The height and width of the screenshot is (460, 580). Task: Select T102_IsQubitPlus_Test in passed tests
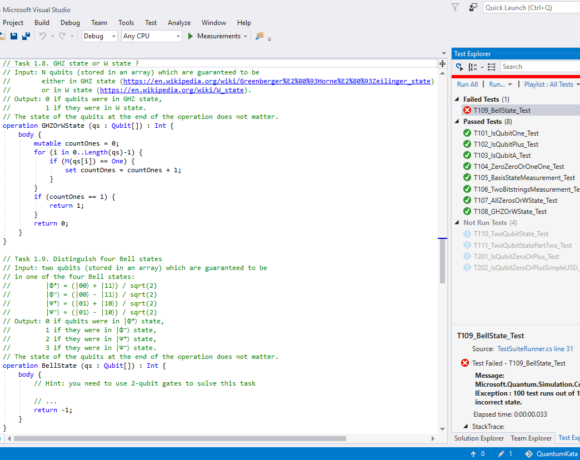tap(506, 144)
